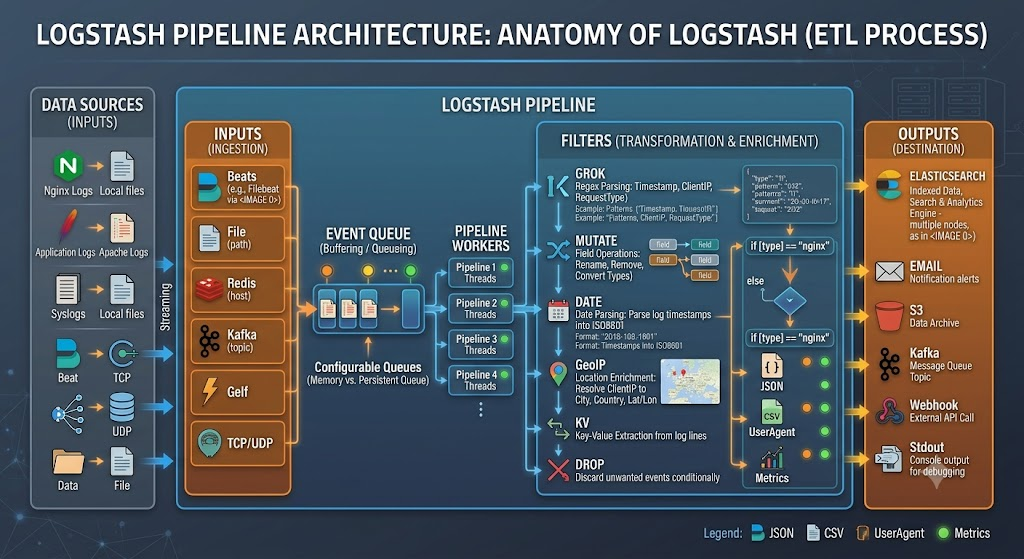
Task: Select the JSON braces icon in Filters
Action: tap(771, 366)
